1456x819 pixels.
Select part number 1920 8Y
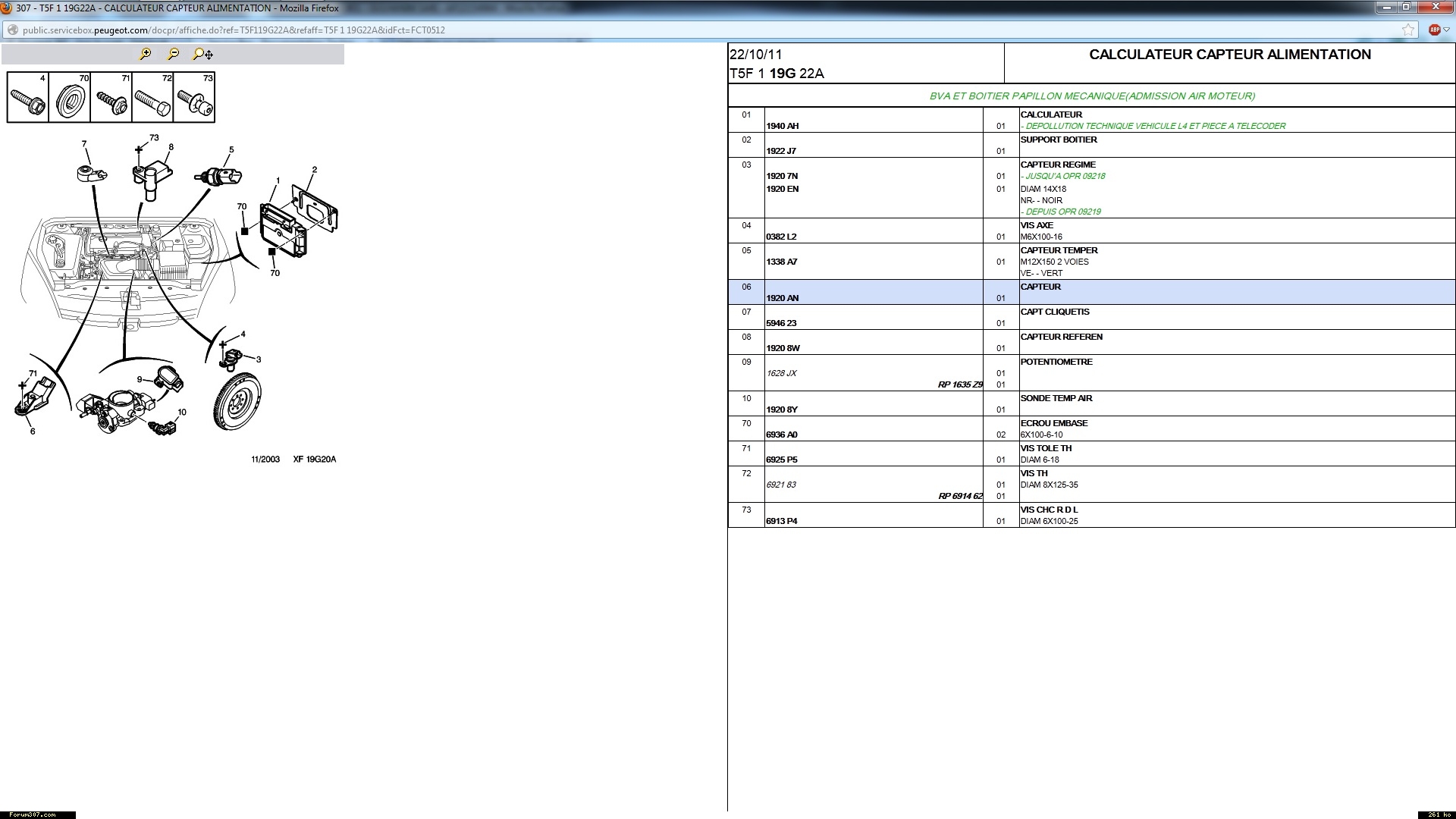[782, 409]
